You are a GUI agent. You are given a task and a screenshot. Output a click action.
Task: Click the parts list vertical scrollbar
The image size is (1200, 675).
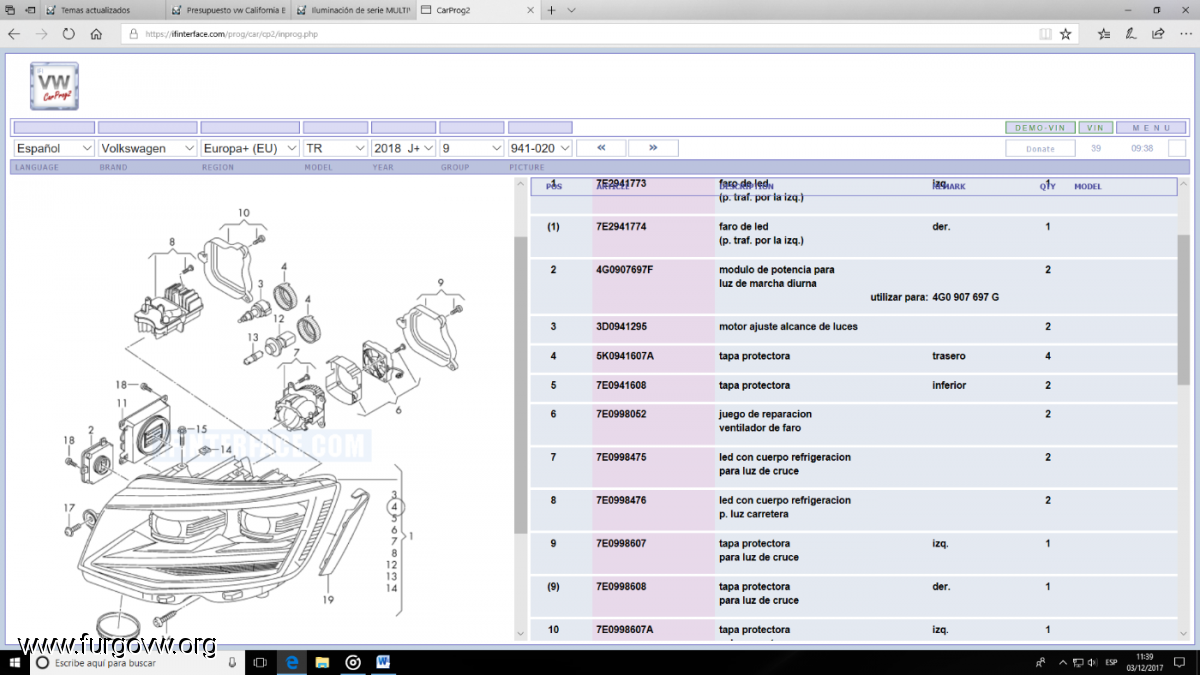pyautogui.click(x=1184, y=310)
